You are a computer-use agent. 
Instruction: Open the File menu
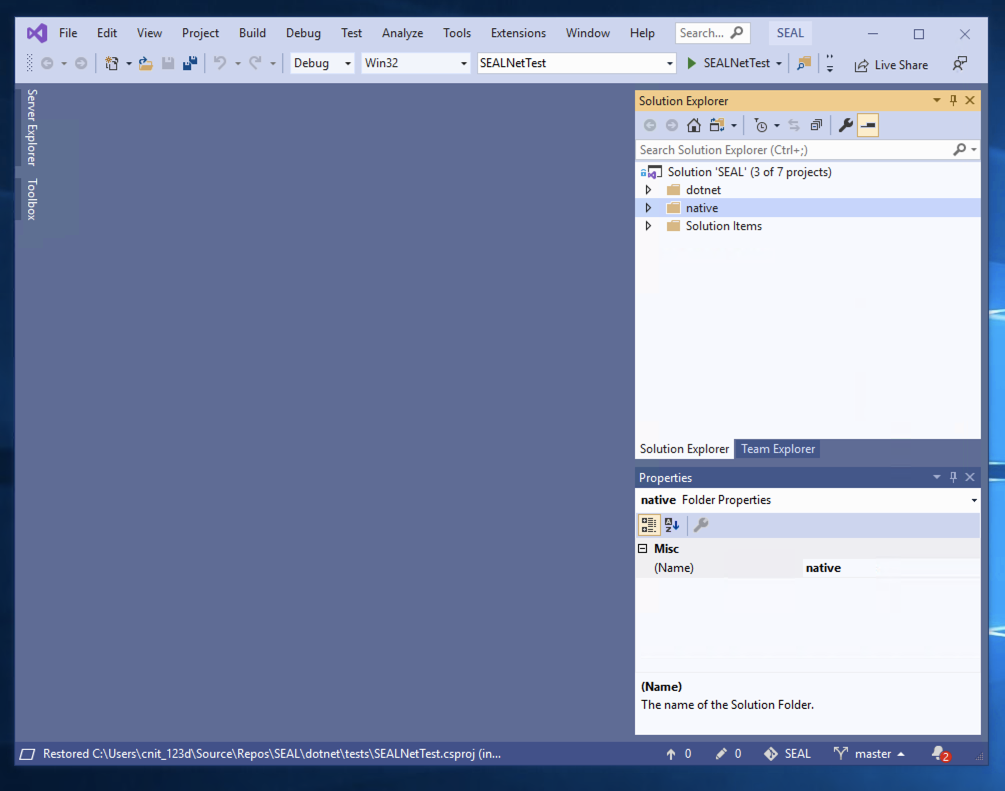68,33
